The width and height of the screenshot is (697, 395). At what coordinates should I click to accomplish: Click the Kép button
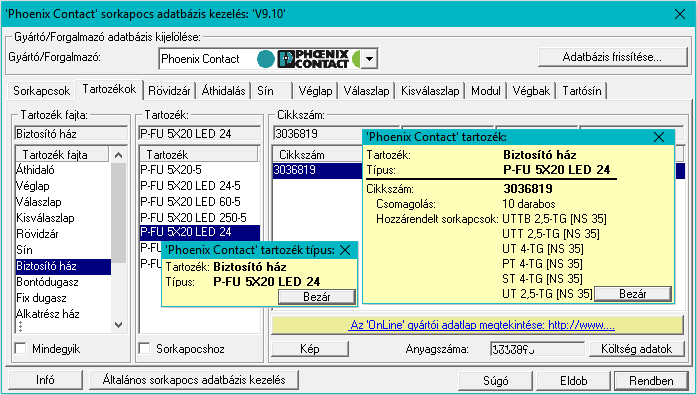(310, 349)
